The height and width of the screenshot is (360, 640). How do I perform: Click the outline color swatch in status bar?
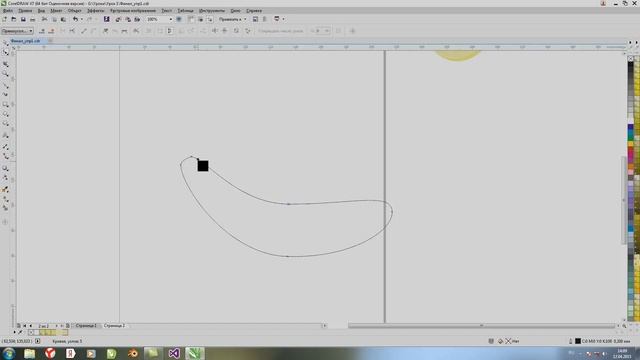coord(578,341)
